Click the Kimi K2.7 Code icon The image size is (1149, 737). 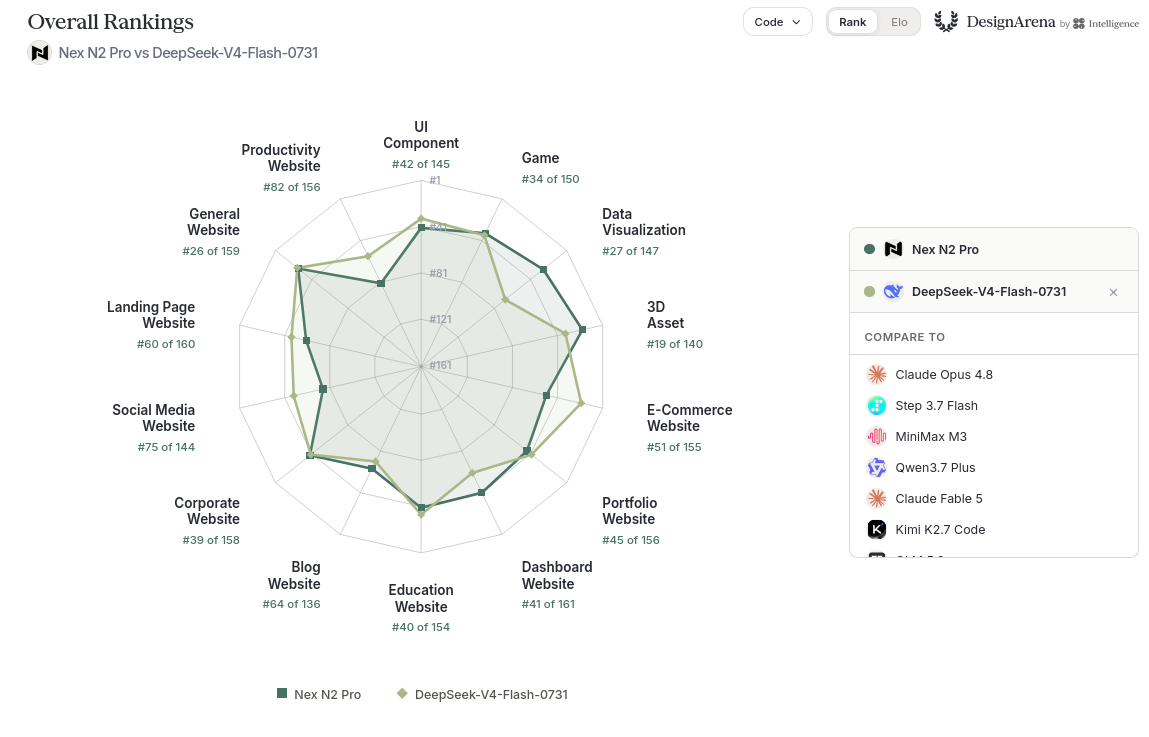[x=876, y=529]
